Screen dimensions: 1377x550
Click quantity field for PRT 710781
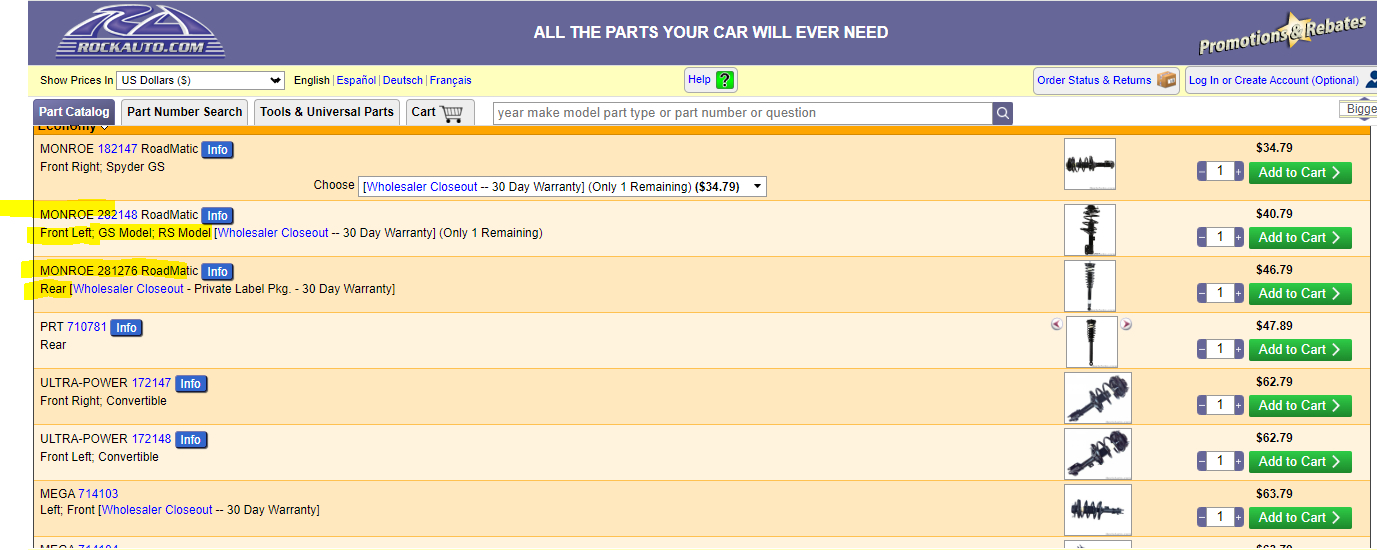coord(1220,350)
